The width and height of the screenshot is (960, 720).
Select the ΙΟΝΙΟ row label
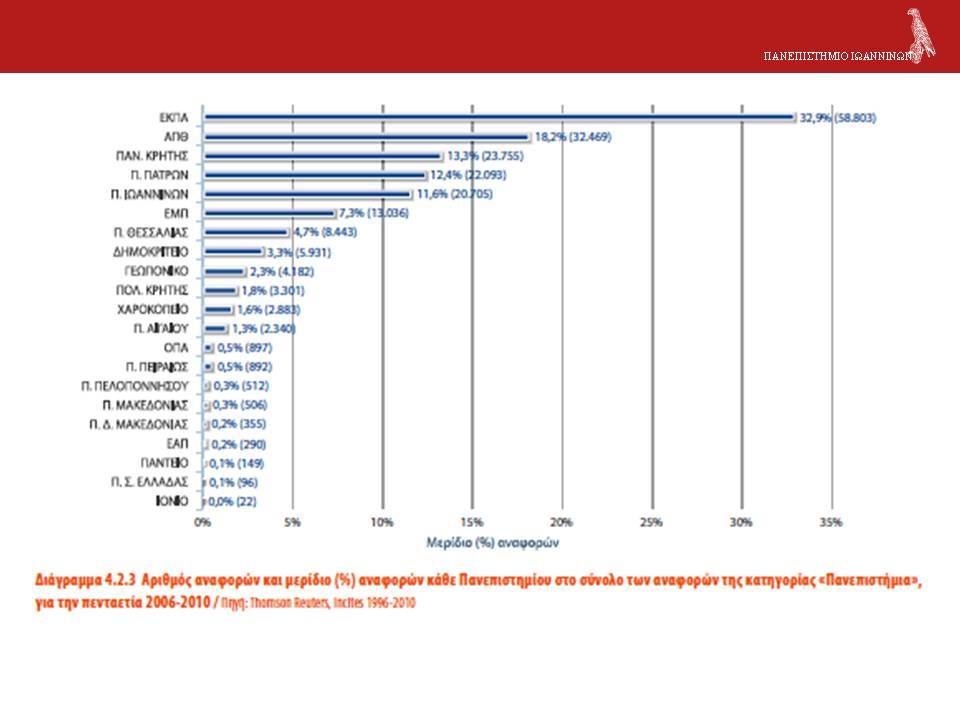pyautogui.click(x=172, y=501)
